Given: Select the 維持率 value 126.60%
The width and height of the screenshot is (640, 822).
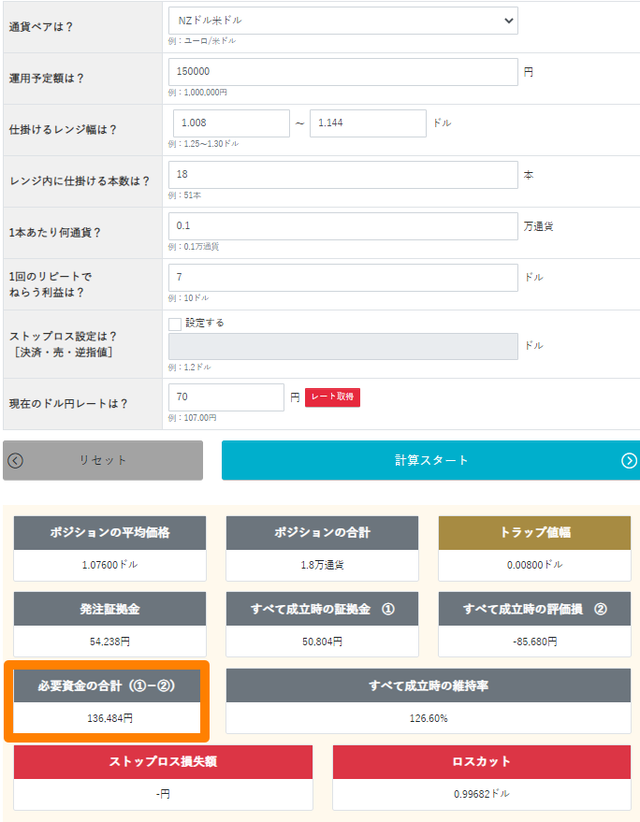Looking at the screenshot, I should coord(428,718).
